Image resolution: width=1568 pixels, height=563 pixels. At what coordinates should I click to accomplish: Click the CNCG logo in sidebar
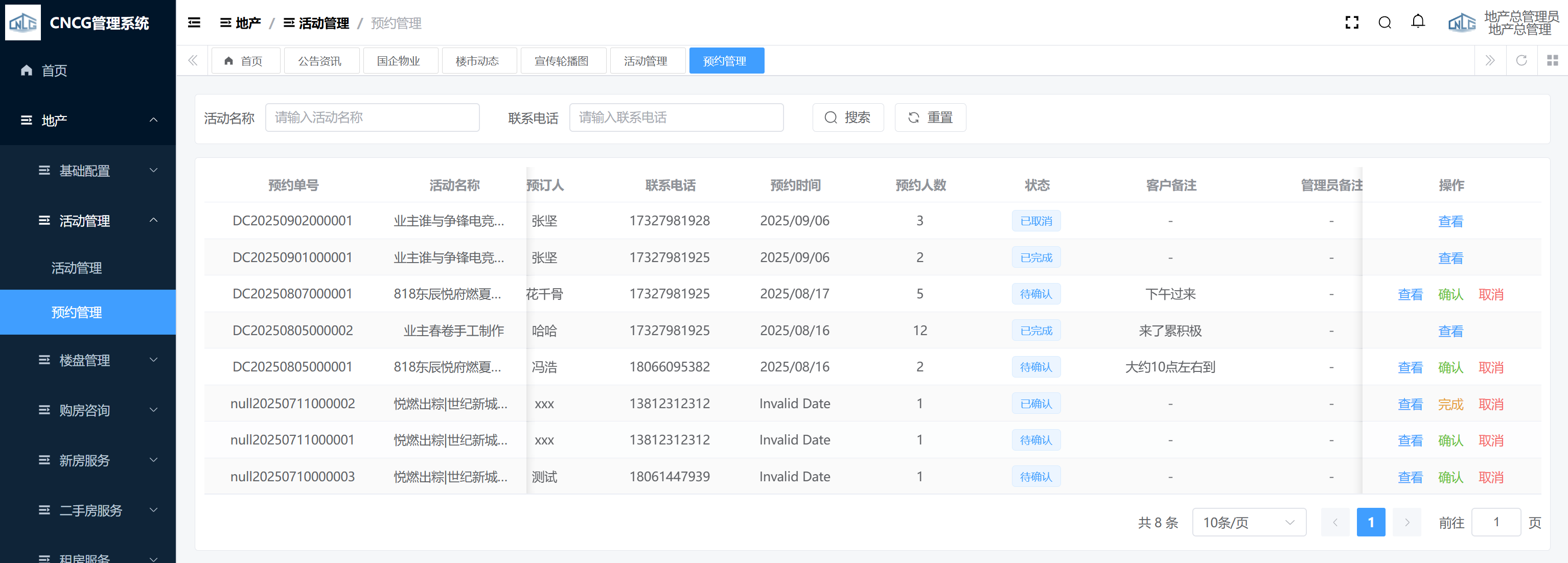[23, 22]
